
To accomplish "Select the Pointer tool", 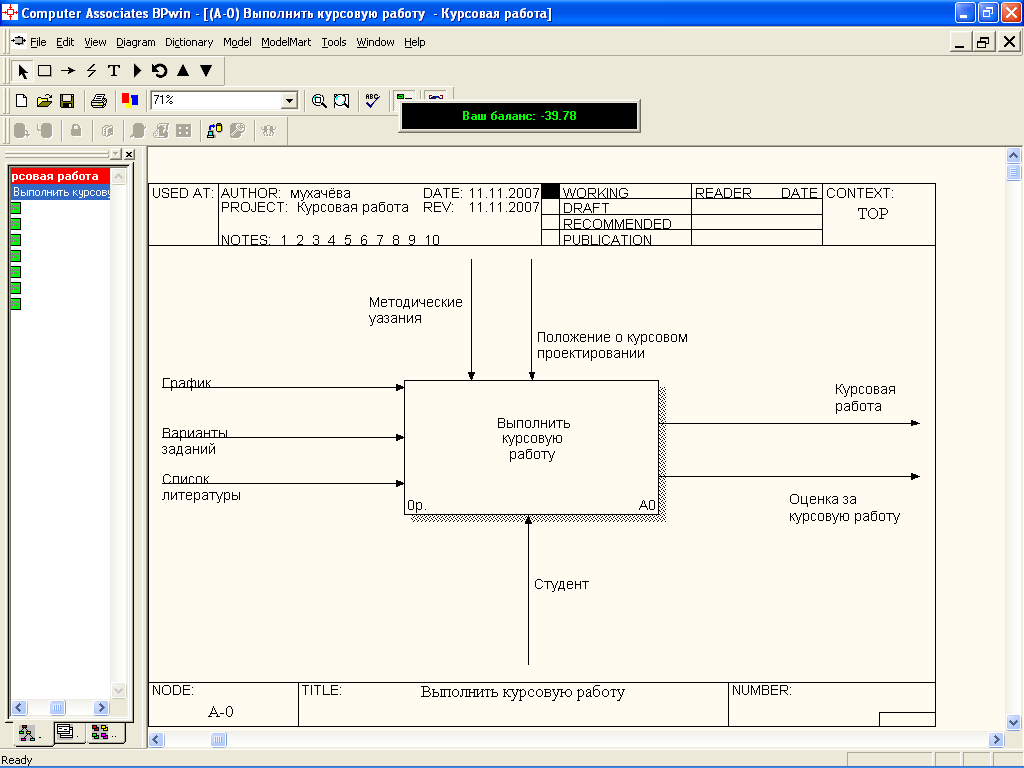I will 23,71.
